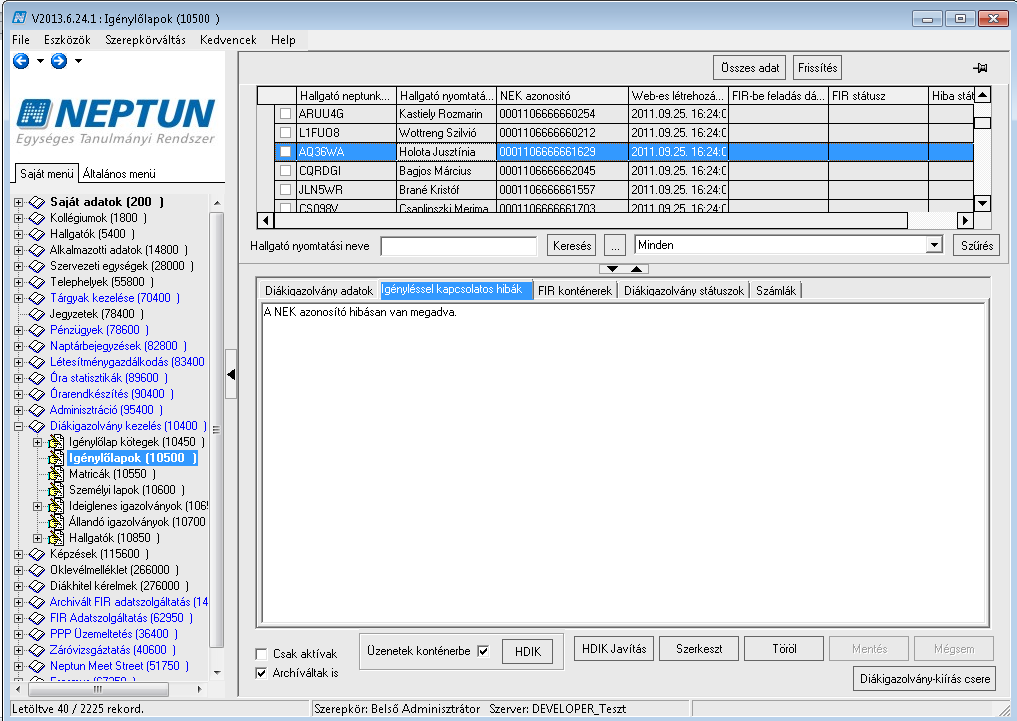The image size is (1017, 721).
Task: Tick the checkbox in the JLN5WR row
Action: (x=285, y=190)
